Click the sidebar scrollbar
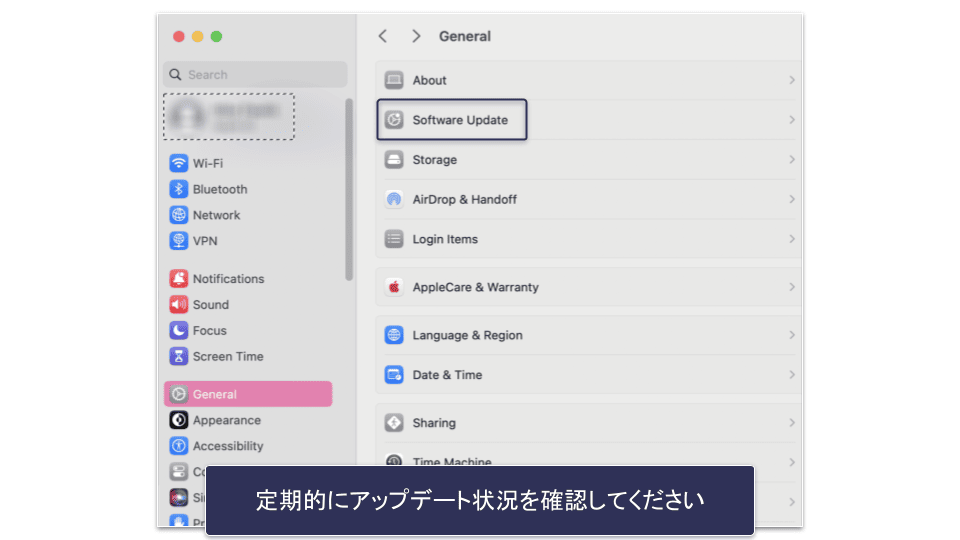 (349, 189)
